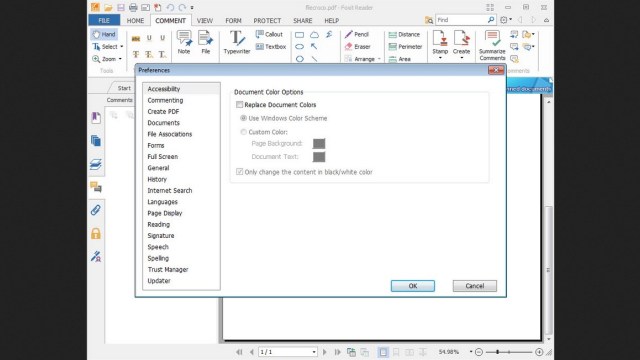
Task: Open the FILE menu
Action: pos(104,20)
